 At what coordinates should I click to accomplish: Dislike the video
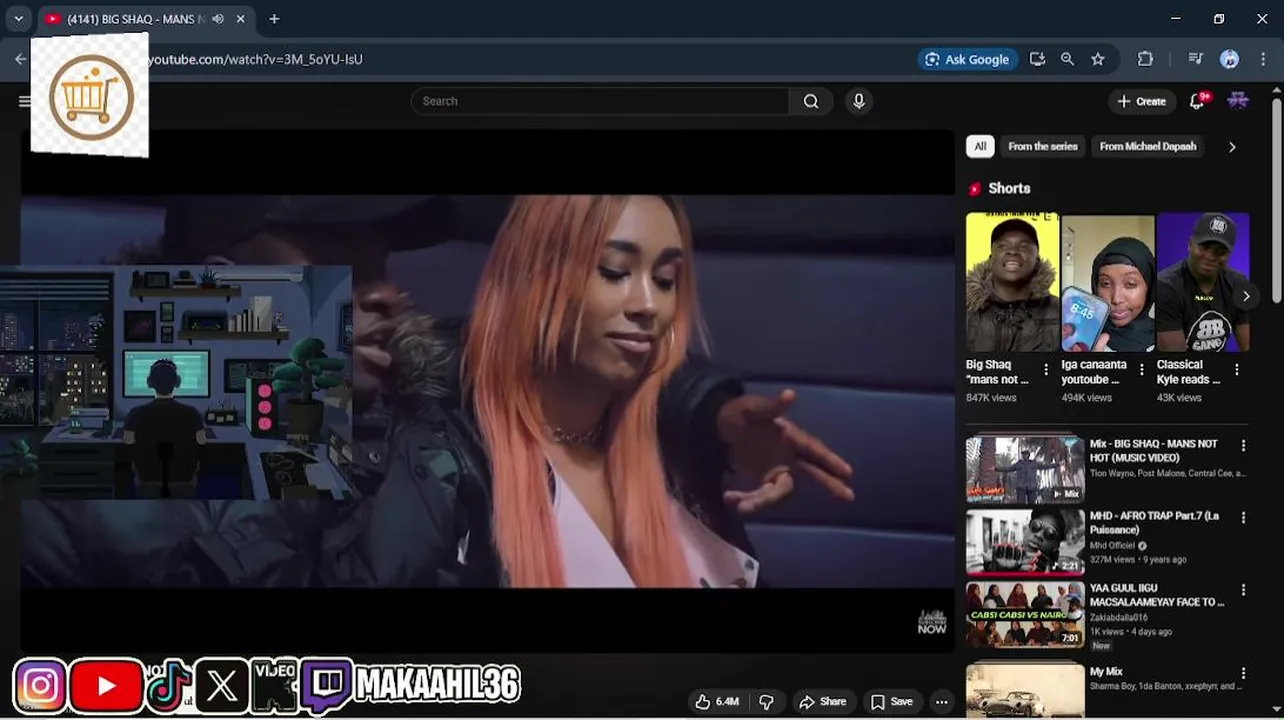pos(767,702)
